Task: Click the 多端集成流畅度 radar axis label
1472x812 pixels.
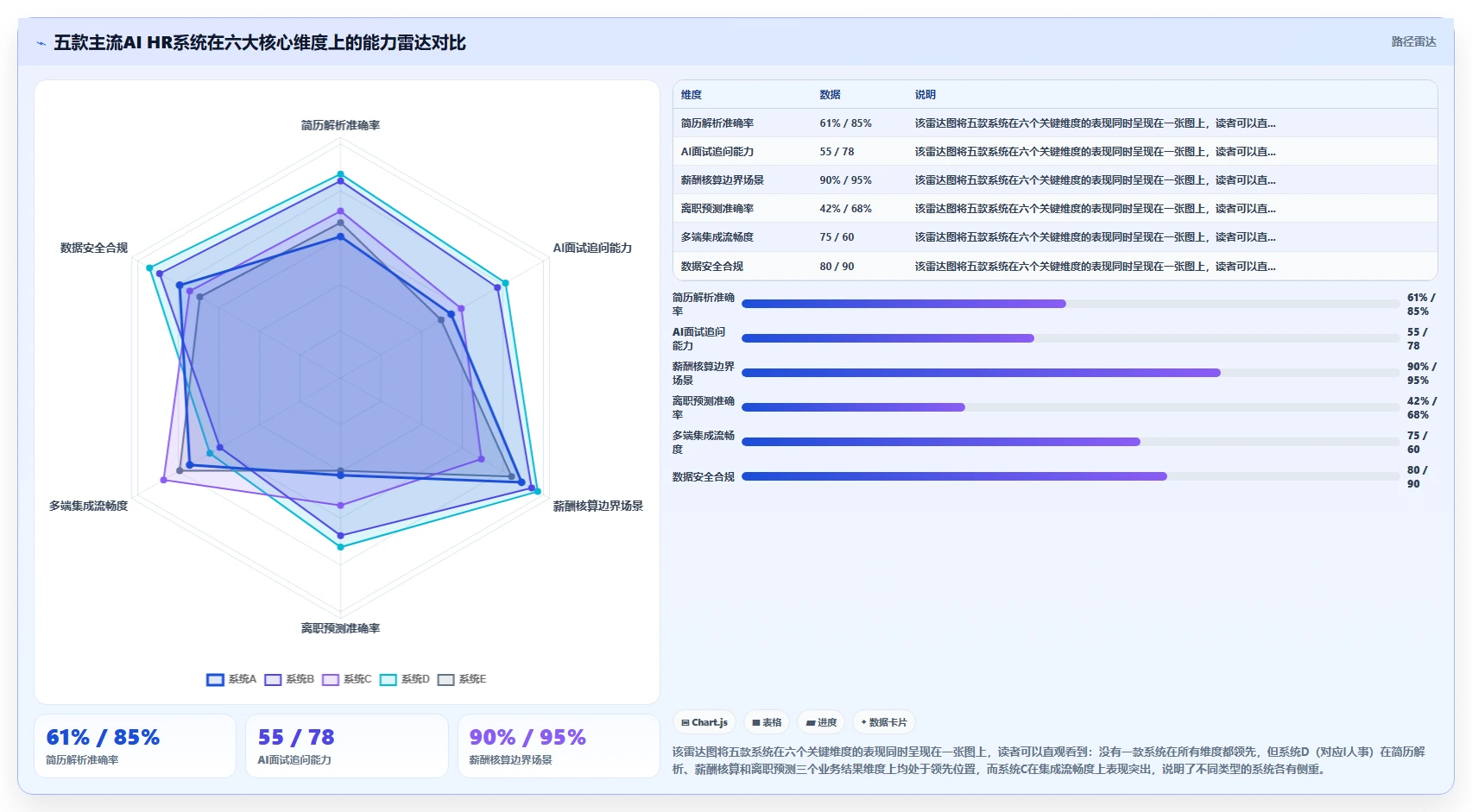Action: tap(88, 507)
